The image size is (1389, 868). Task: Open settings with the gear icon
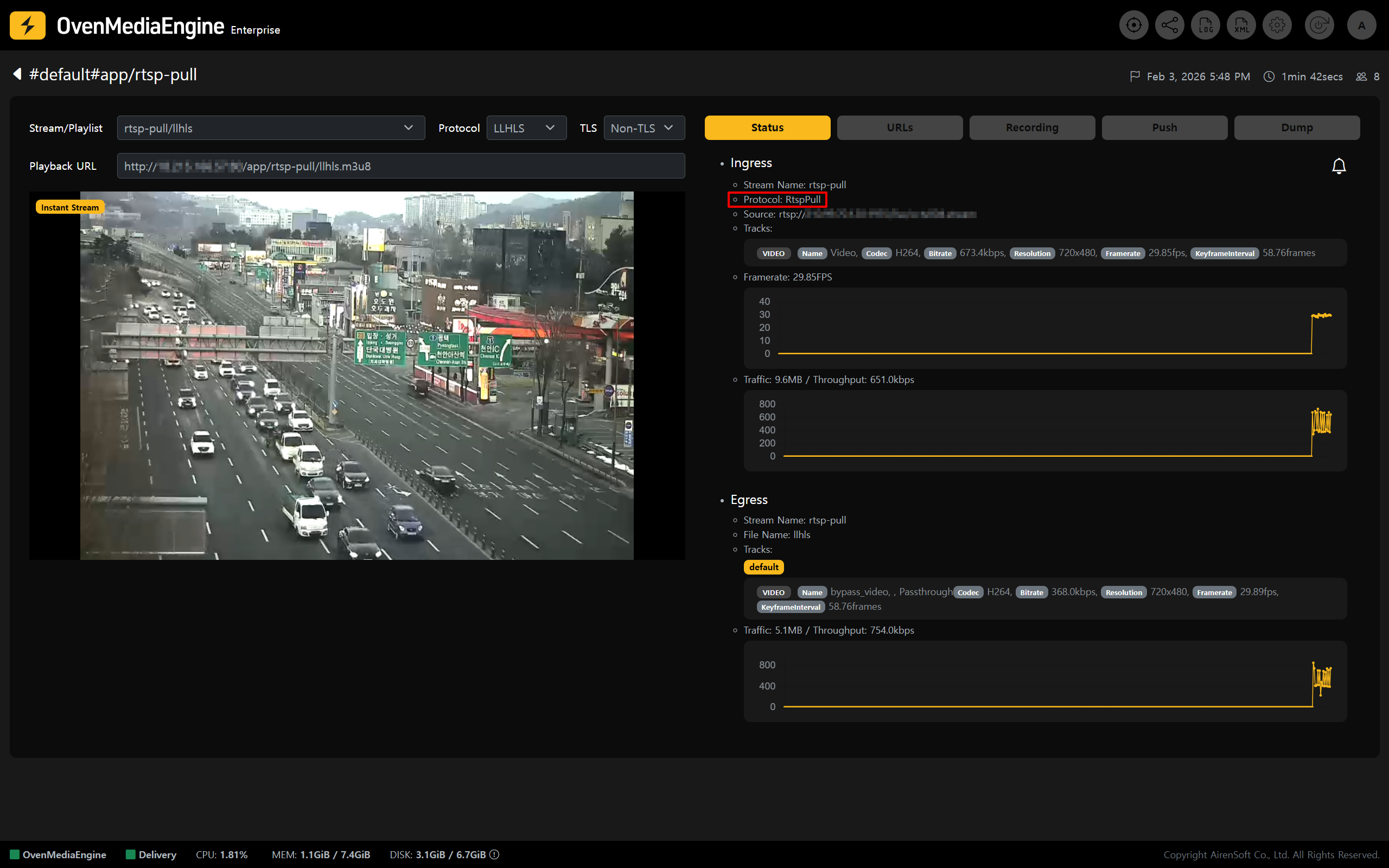[x=1277, y=25]
